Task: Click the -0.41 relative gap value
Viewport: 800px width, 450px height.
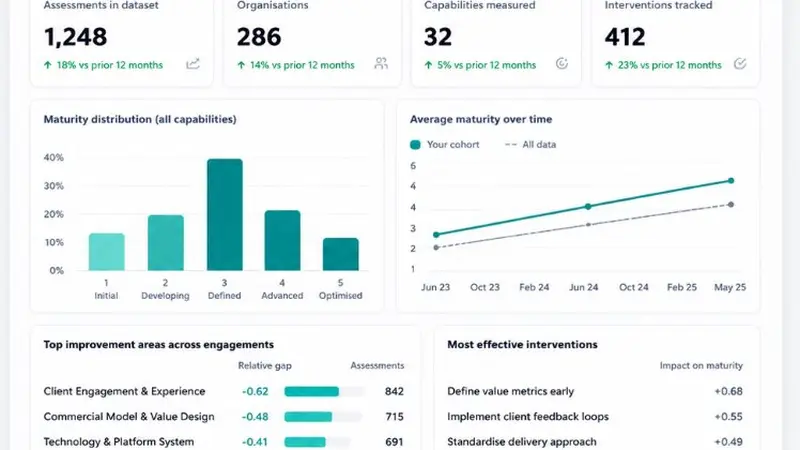Action: point(255,442)
